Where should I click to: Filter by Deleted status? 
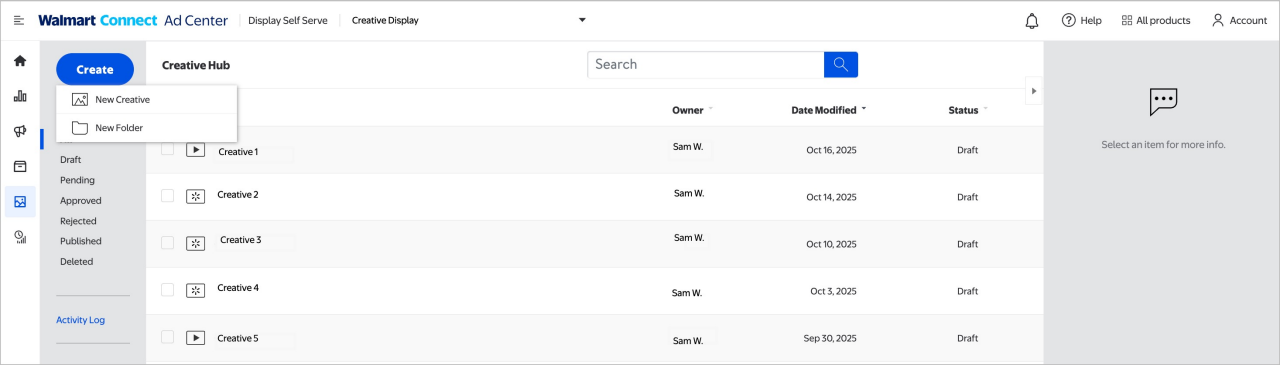tap(76, 262)
